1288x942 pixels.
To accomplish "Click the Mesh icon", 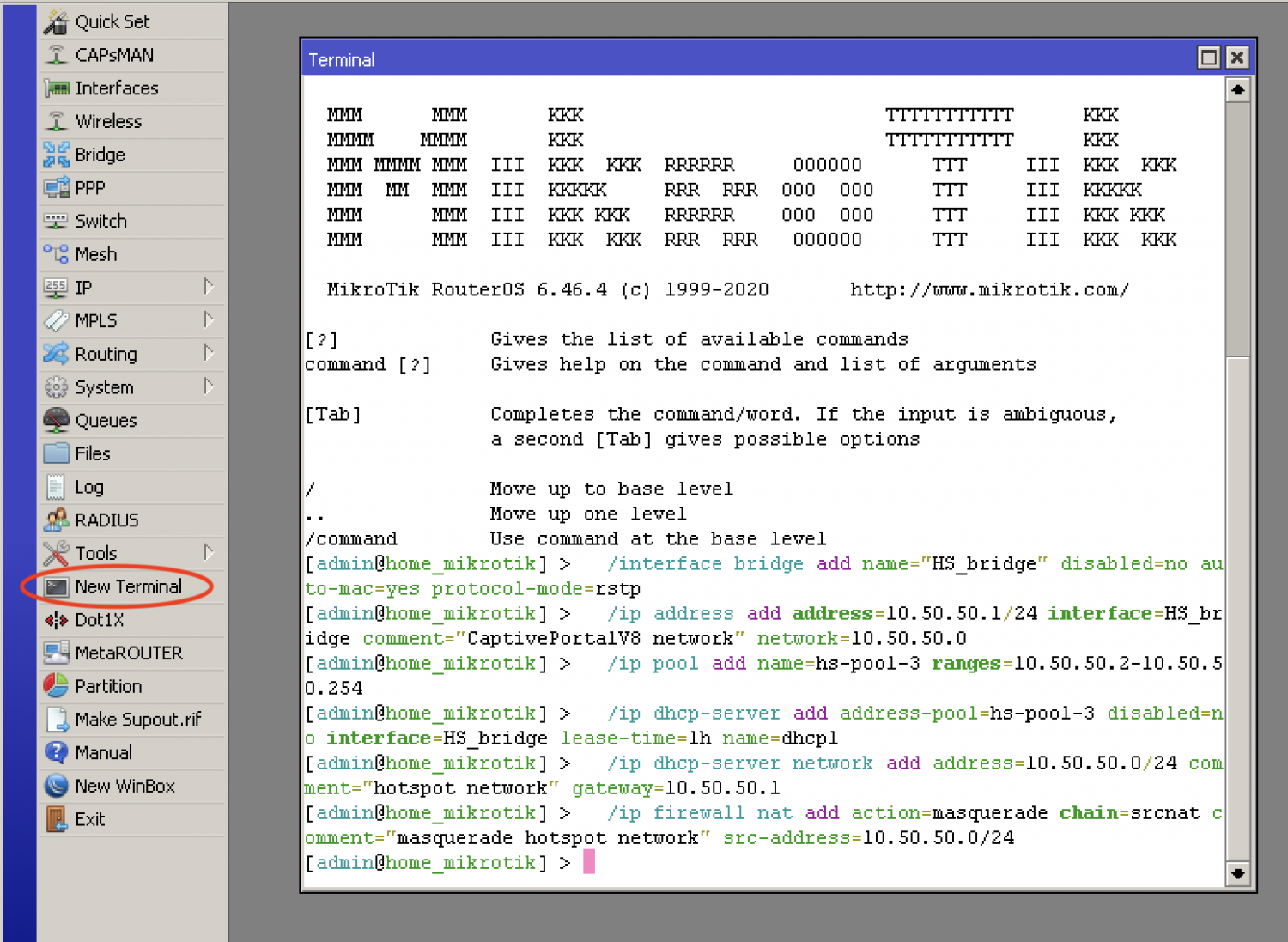I will 56,254.
